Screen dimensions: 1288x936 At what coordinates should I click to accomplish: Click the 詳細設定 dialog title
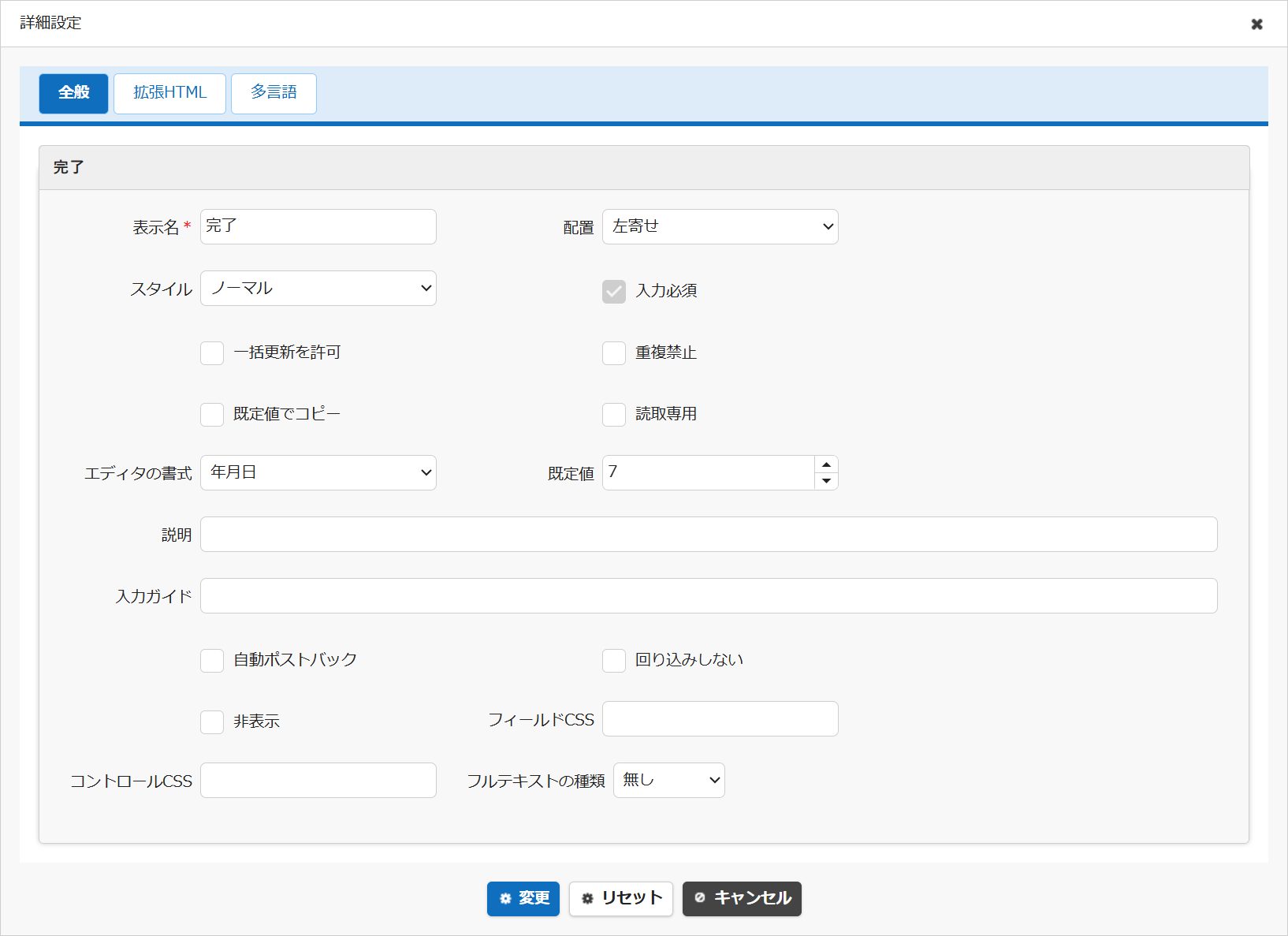pos(51,24)
